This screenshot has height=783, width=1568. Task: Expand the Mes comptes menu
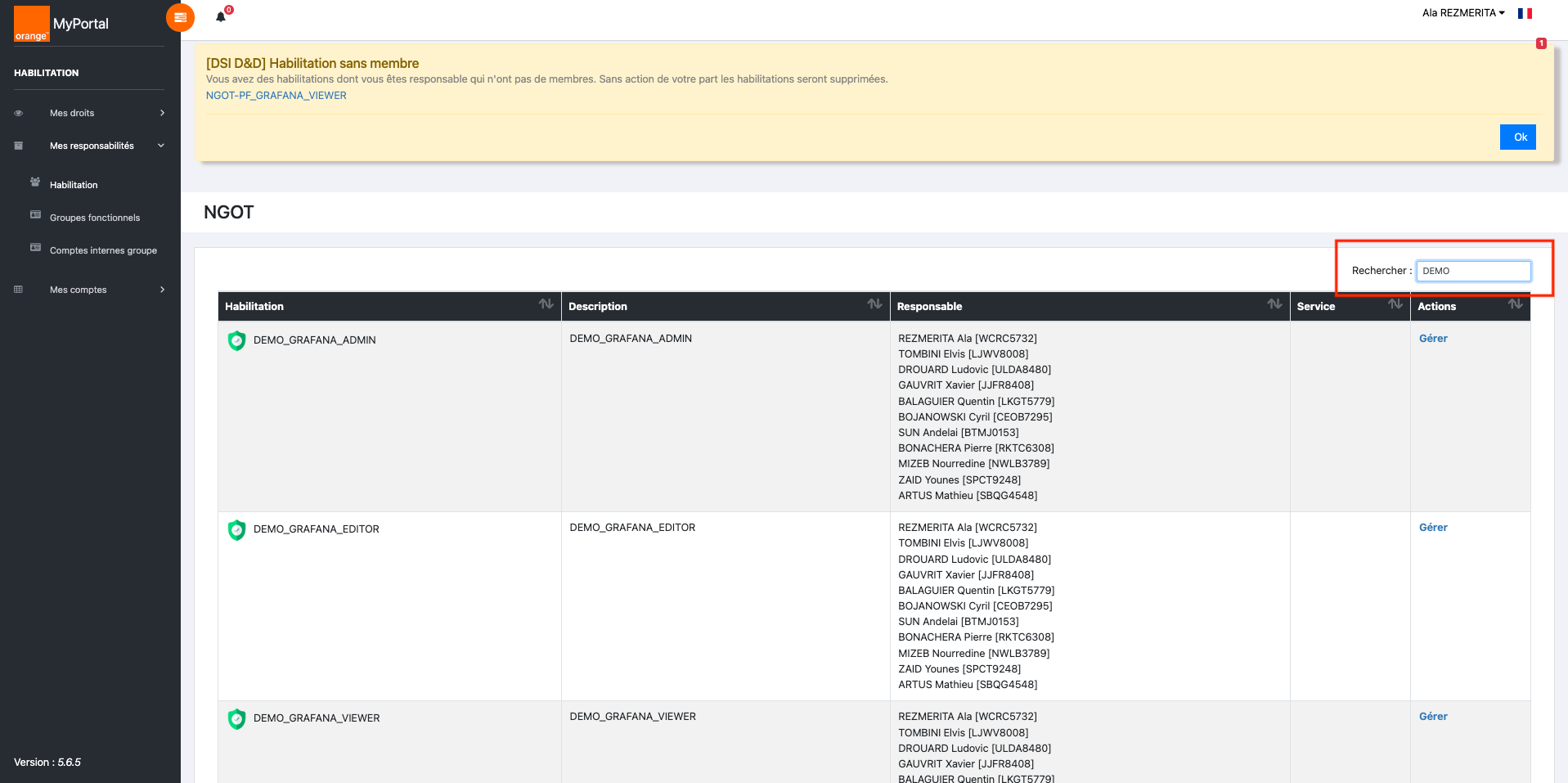click(x=90, y=290)
